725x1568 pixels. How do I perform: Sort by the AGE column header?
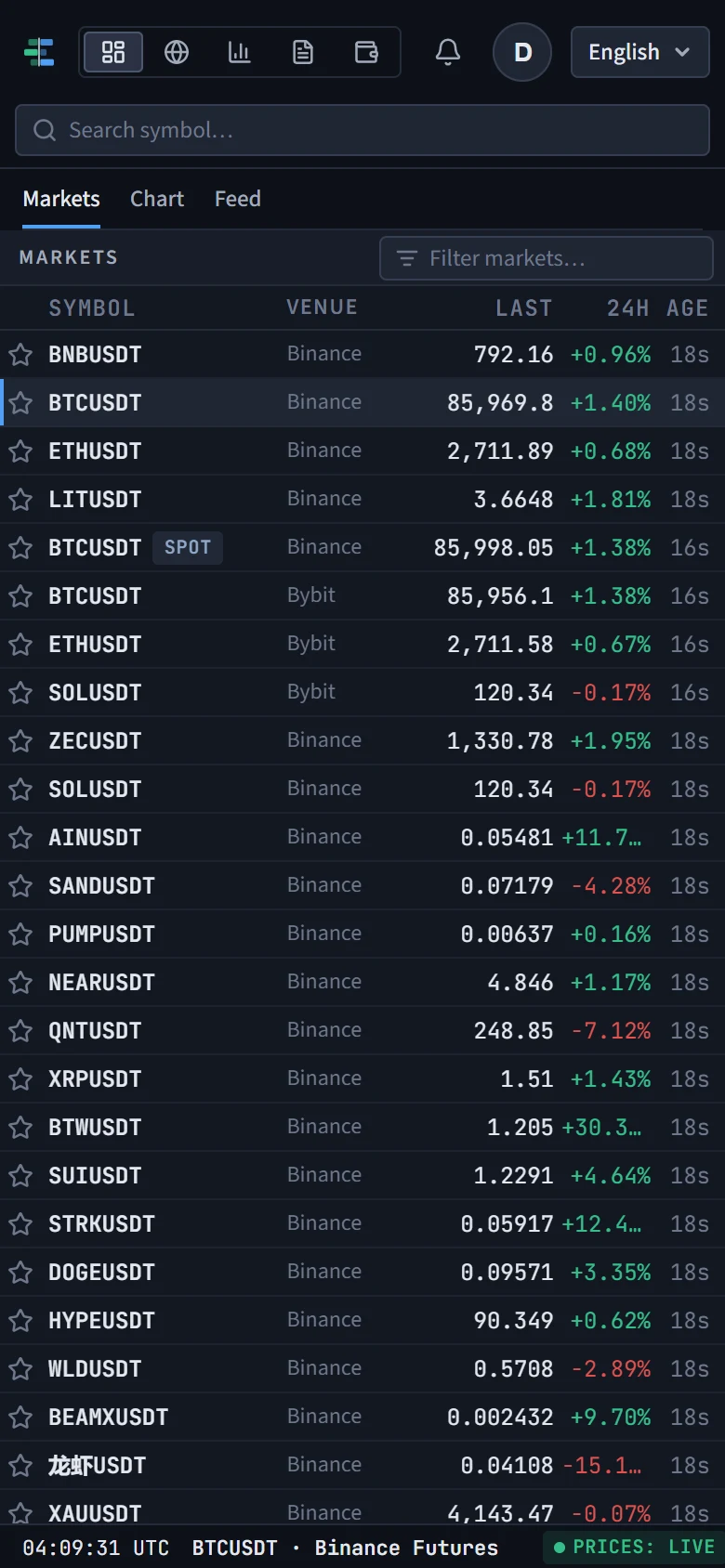point(688,308)
